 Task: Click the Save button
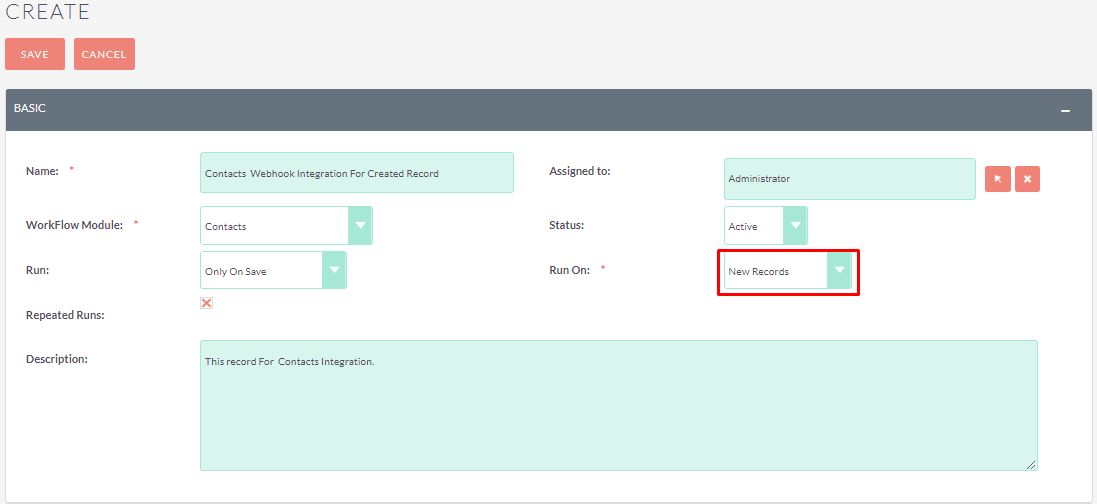click(34, 54)
